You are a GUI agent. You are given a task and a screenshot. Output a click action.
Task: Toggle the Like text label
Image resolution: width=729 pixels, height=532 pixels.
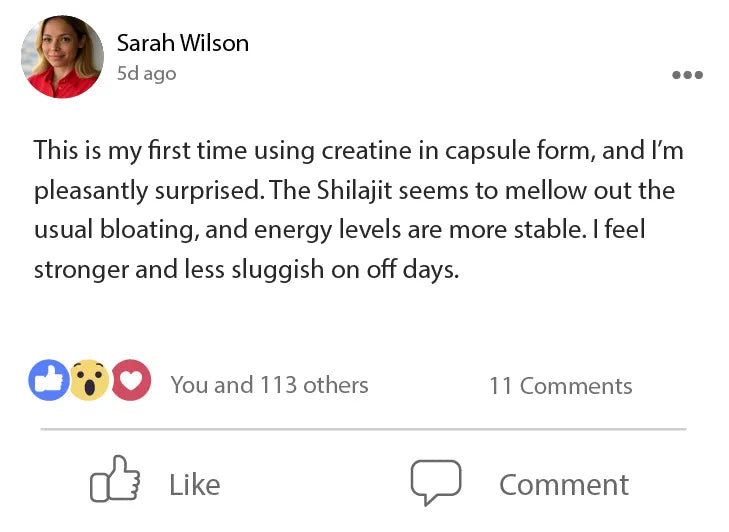pos(194,485)
